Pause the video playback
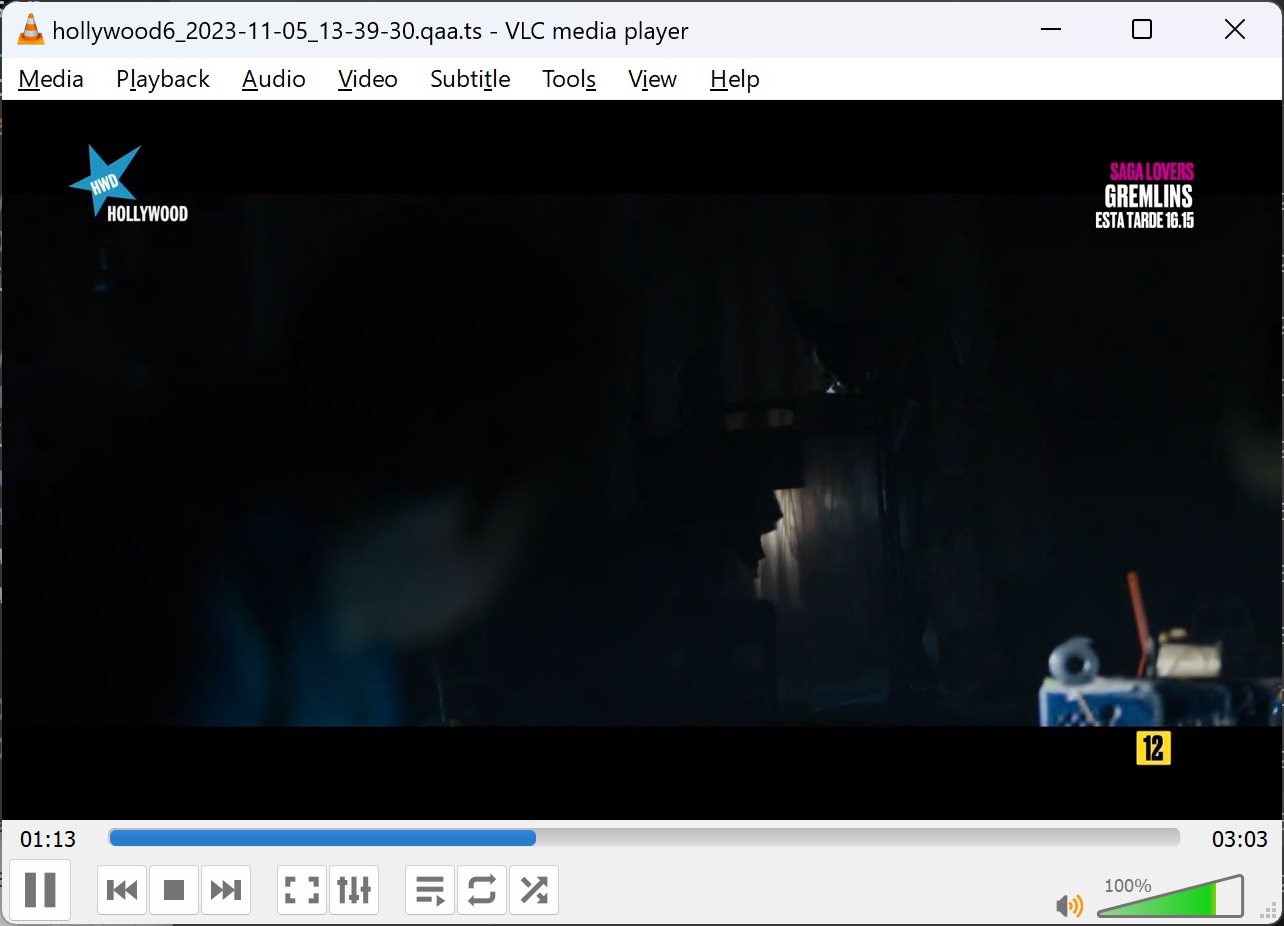 (x=40, y=889)
